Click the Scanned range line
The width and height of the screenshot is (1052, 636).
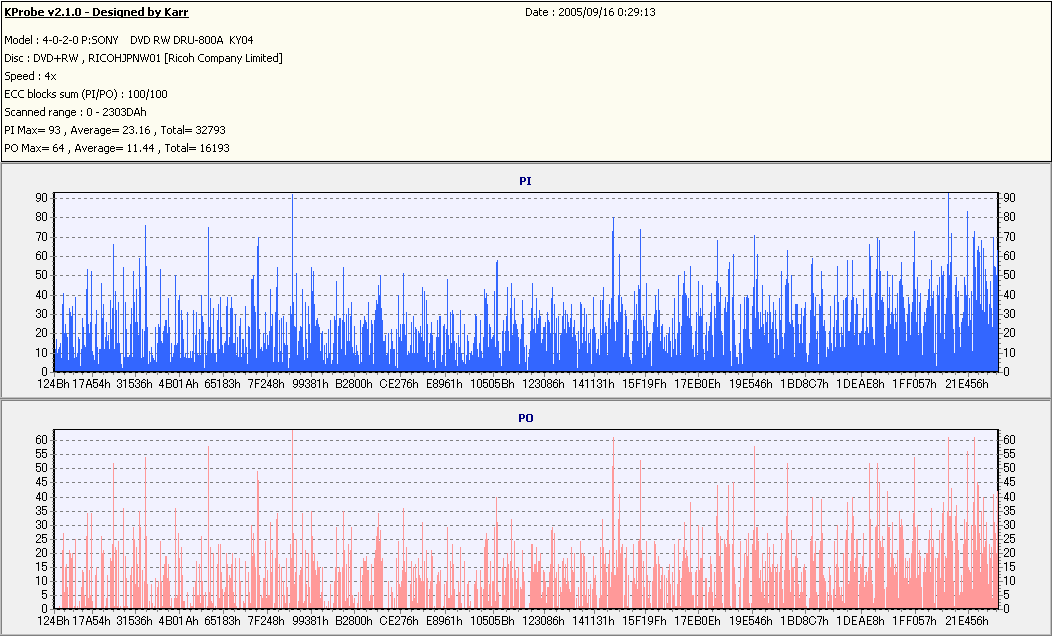75,112
